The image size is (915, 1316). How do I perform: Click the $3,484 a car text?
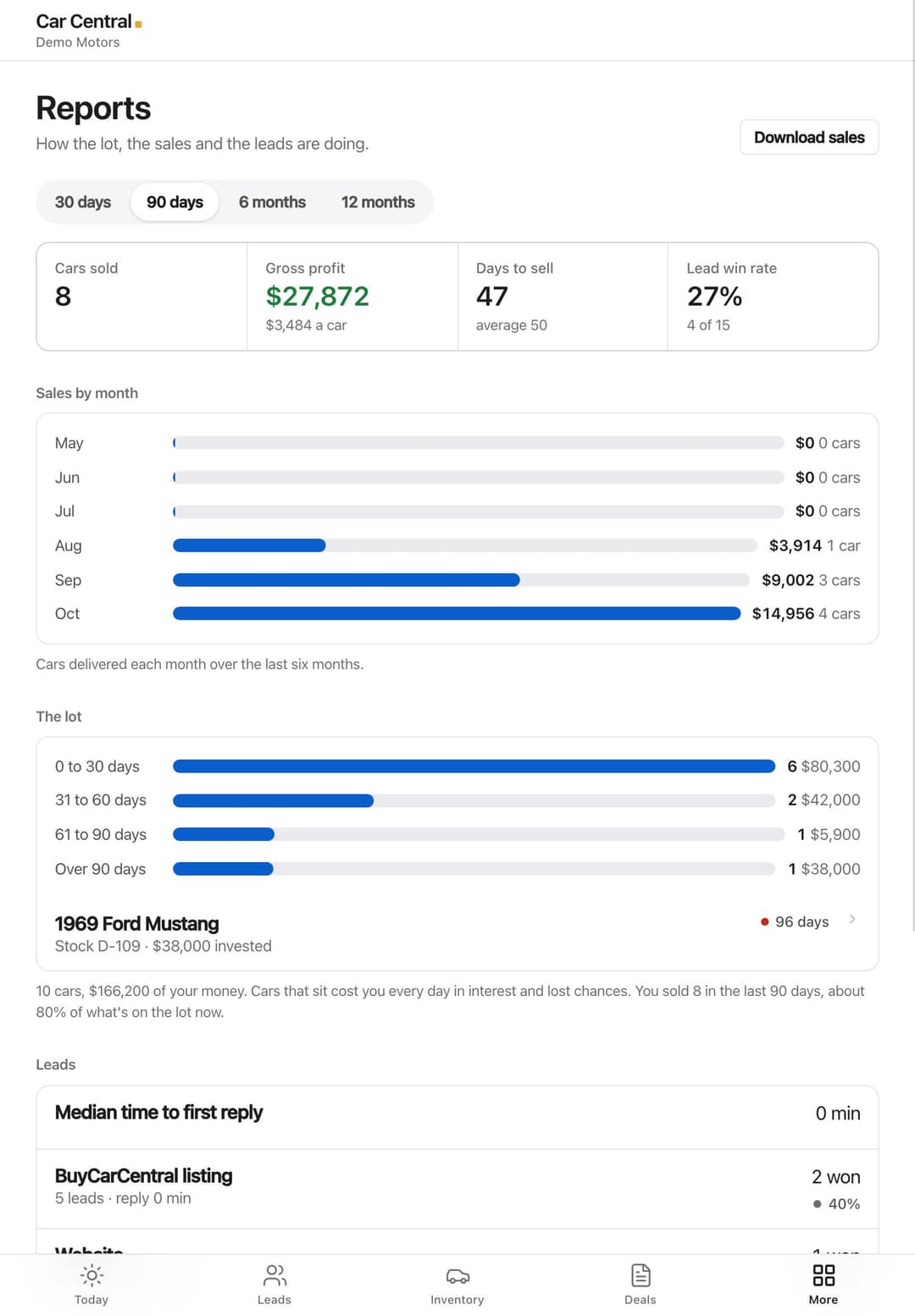(306, 325)
